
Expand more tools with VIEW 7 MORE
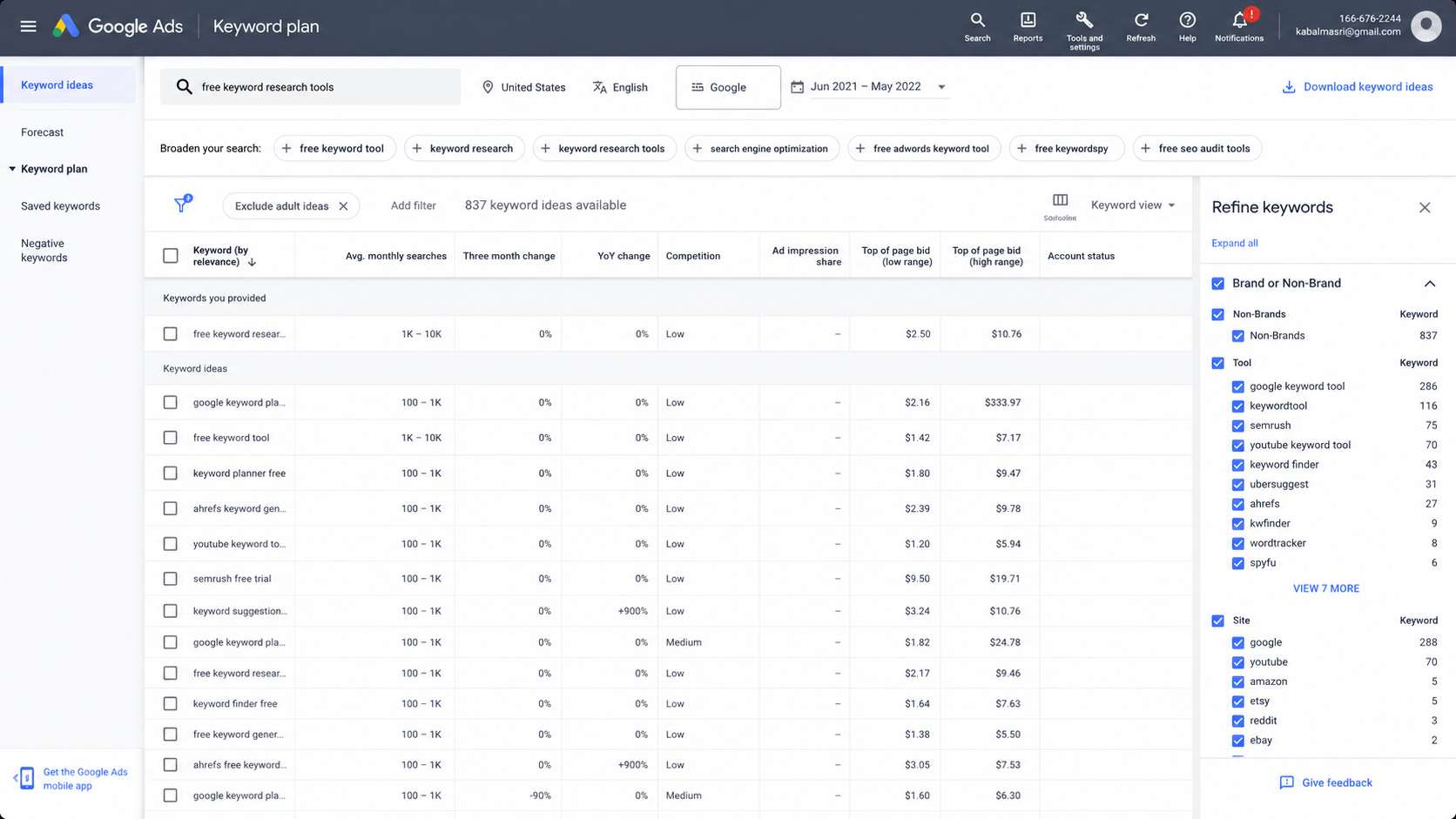pyautogui.click(x=1325, y=588)
